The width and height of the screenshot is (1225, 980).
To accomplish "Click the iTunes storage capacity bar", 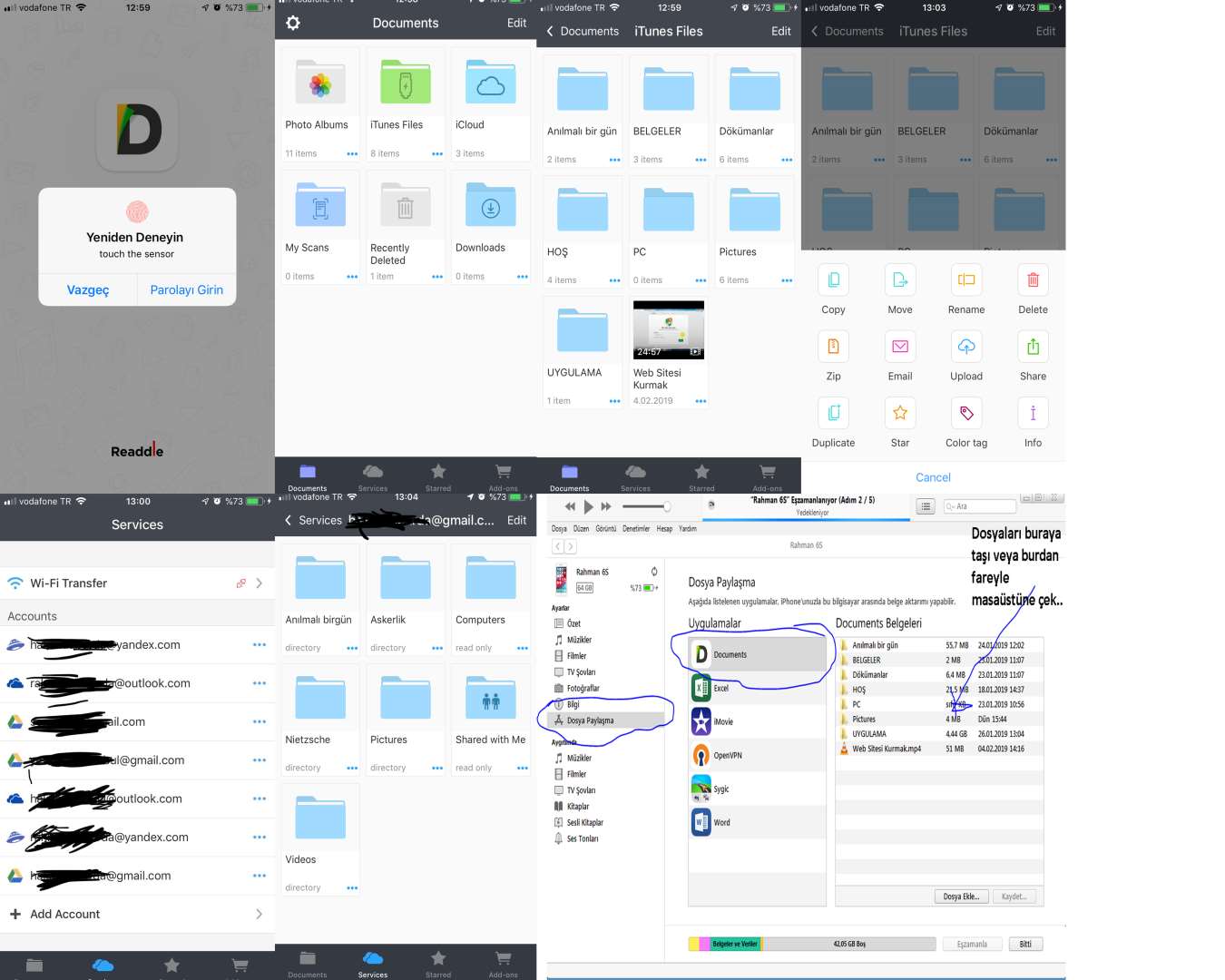I will click(812, 944).
